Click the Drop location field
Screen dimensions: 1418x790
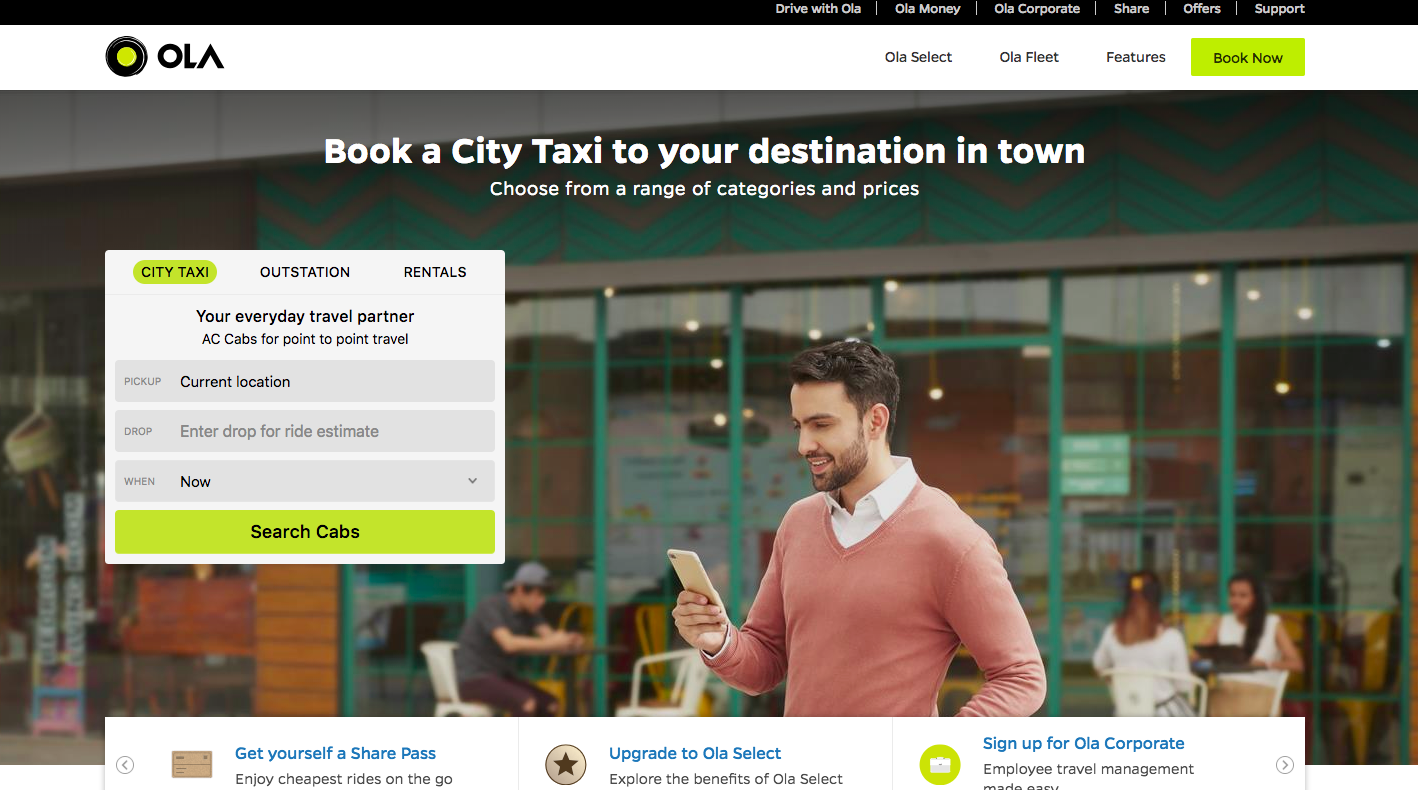[305, 431]
